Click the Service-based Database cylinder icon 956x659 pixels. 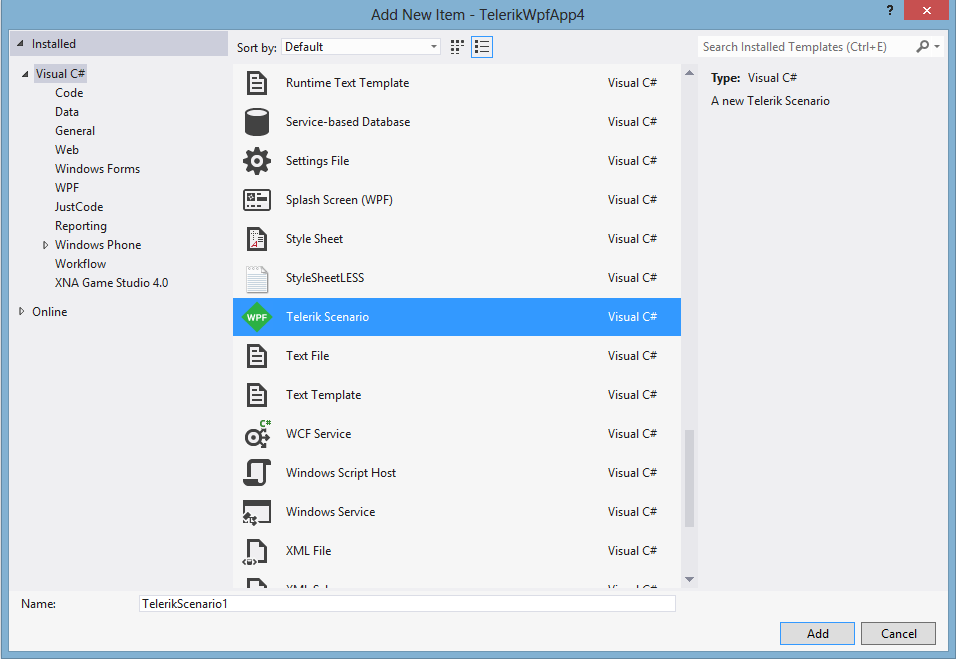(x=257, y=122)
